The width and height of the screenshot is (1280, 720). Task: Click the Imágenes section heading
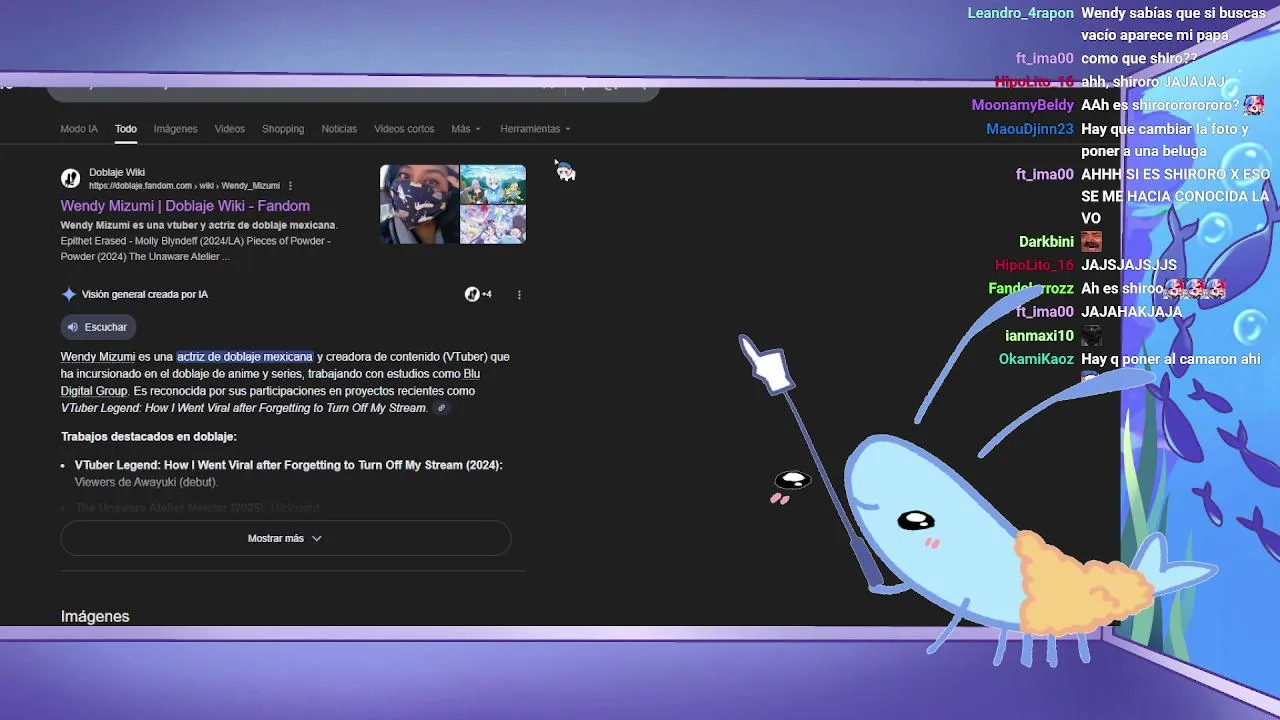click(95, 616)
